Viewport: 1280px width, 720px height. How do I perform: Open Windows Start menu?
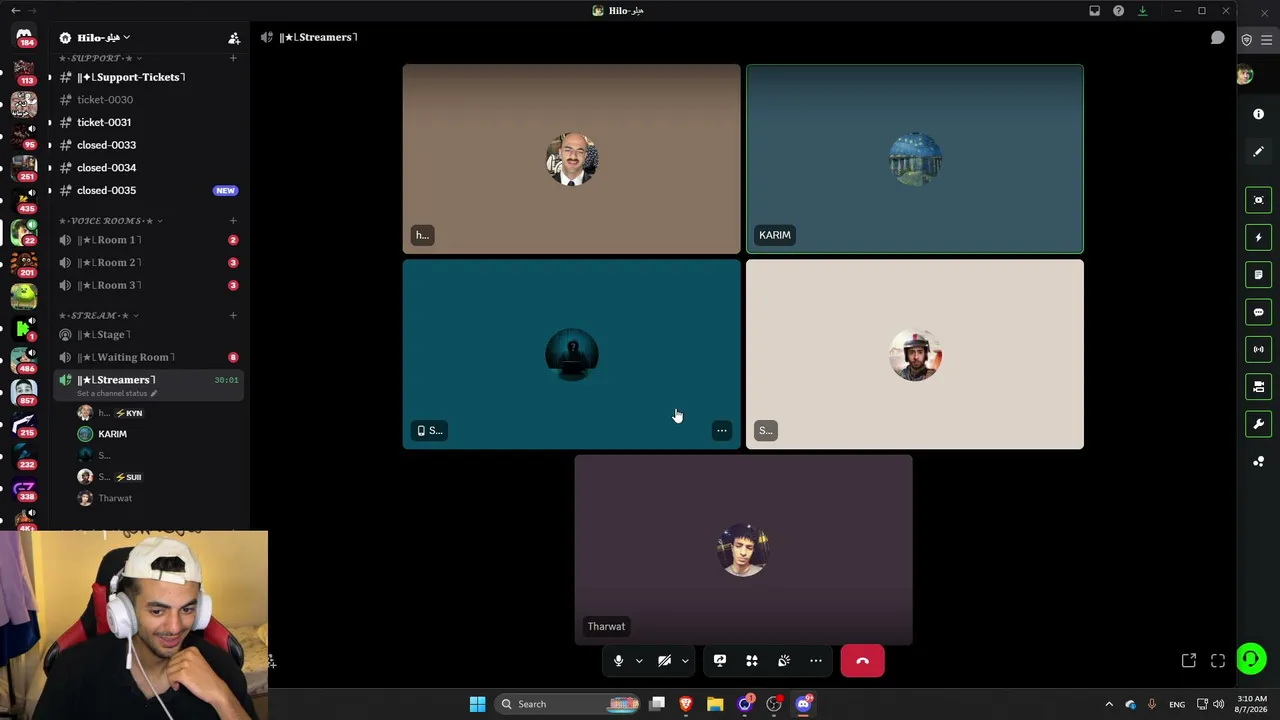(x=477, y=704)
